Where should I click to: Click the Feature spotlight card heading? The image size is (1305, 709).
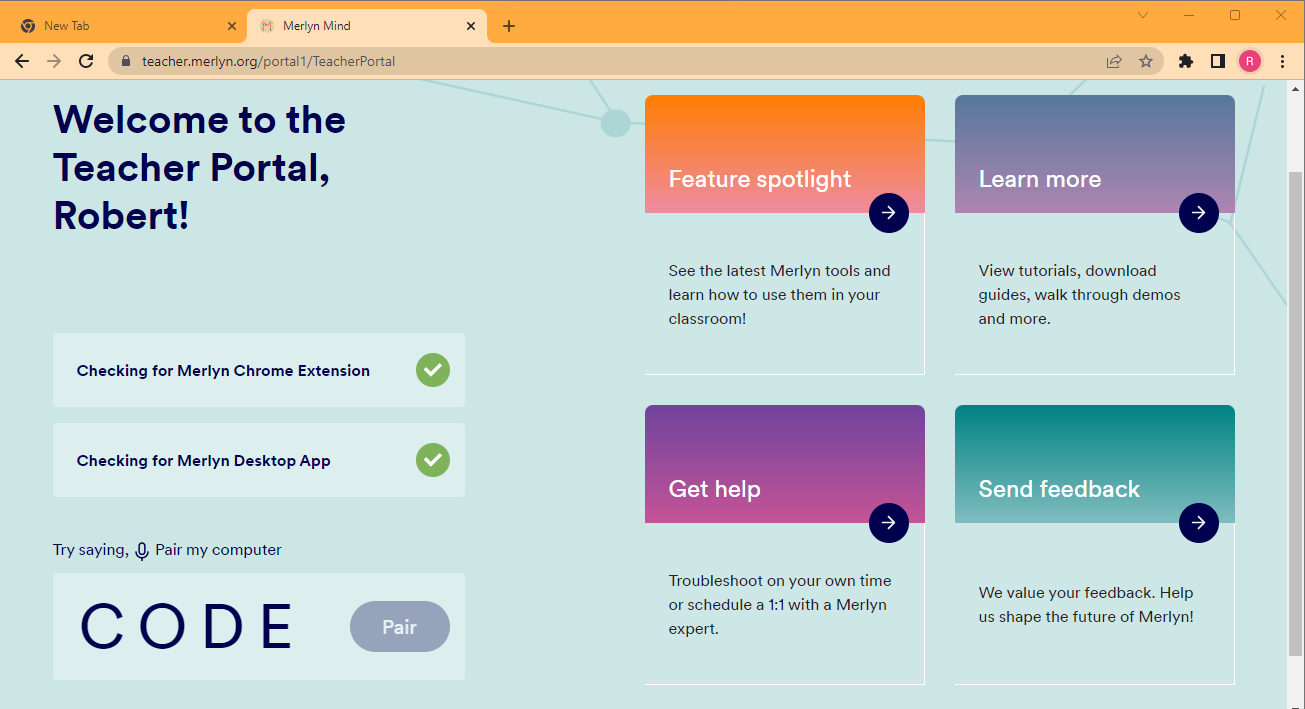coord(760,179)
